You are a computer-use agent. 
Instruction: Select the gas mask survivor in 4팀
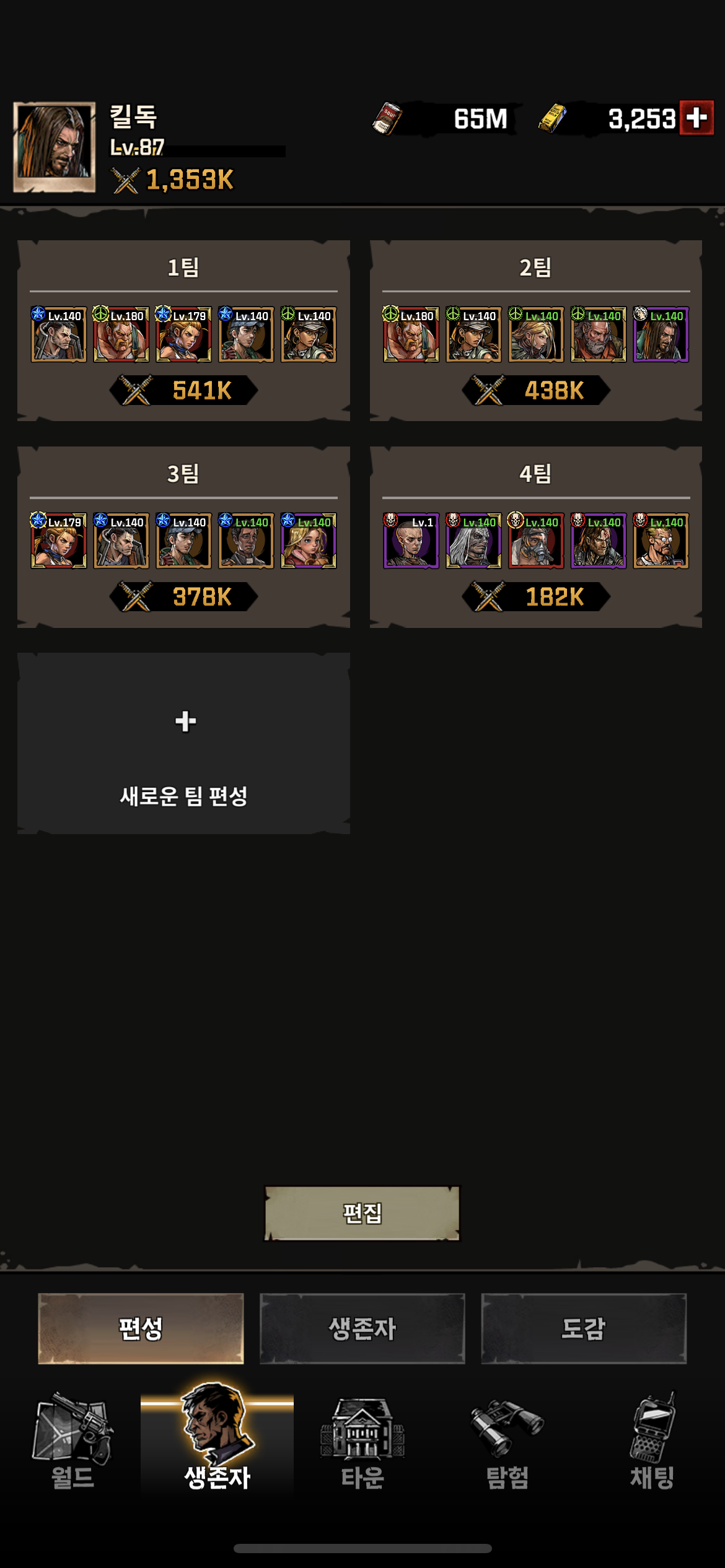tap(536, 540)
